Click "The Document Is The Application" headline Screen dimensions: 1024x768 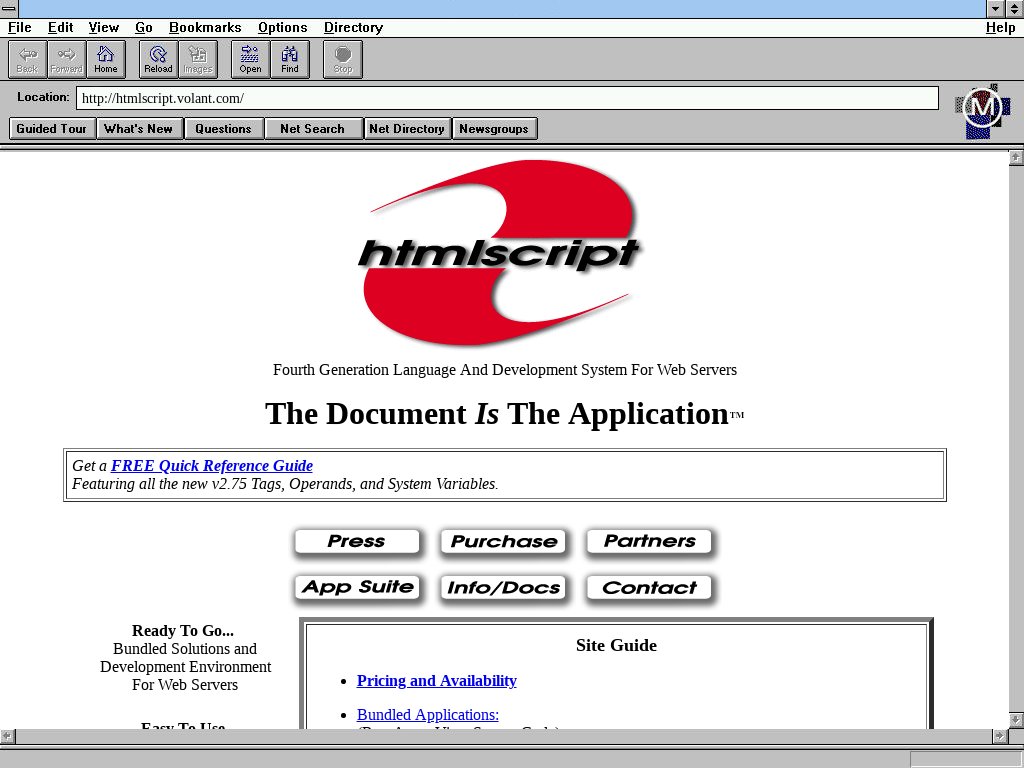point(504,413)
